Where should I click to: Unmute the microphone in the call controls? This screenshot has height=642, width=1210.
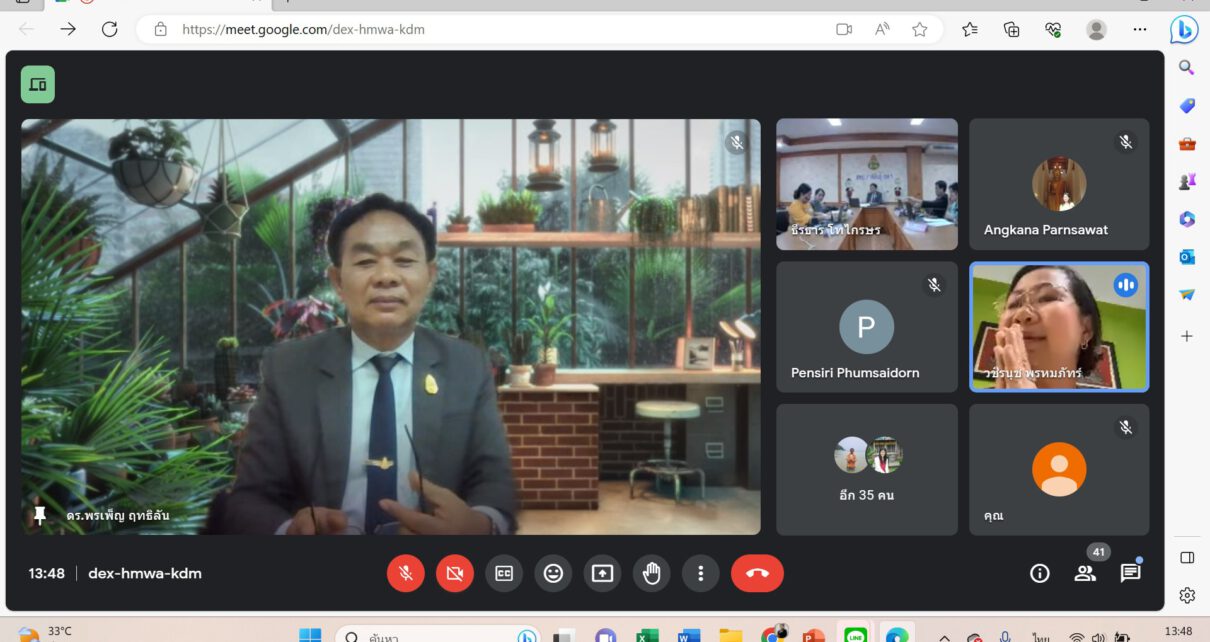[x=406, y=573]
